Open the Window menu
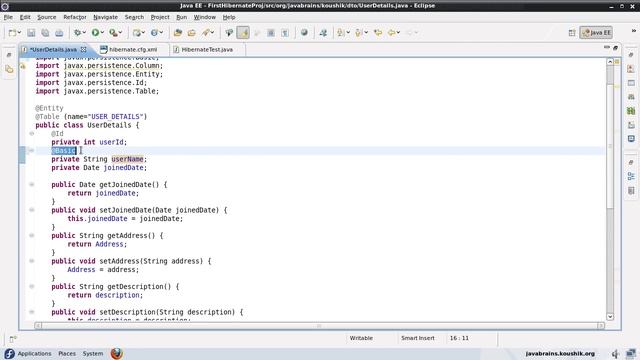 point(204,17)
